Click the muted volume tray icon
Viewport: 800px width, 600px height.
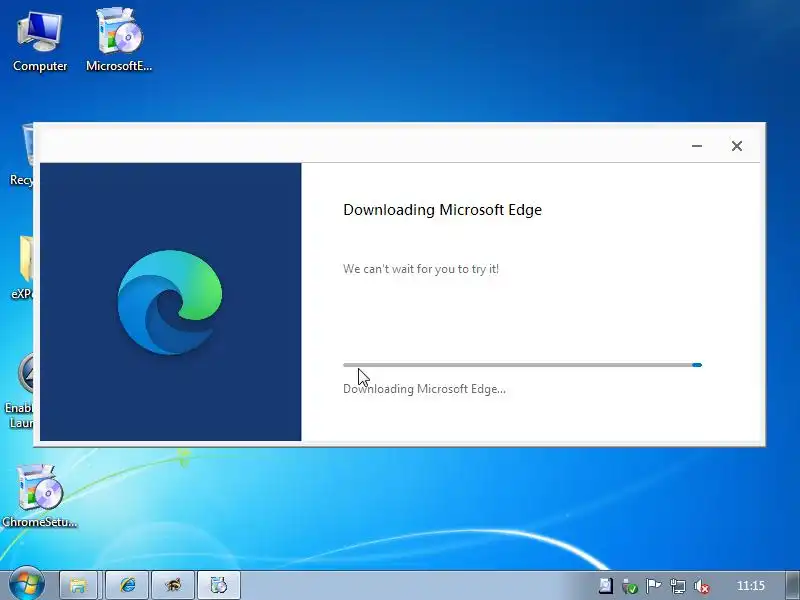coord(702,586)
